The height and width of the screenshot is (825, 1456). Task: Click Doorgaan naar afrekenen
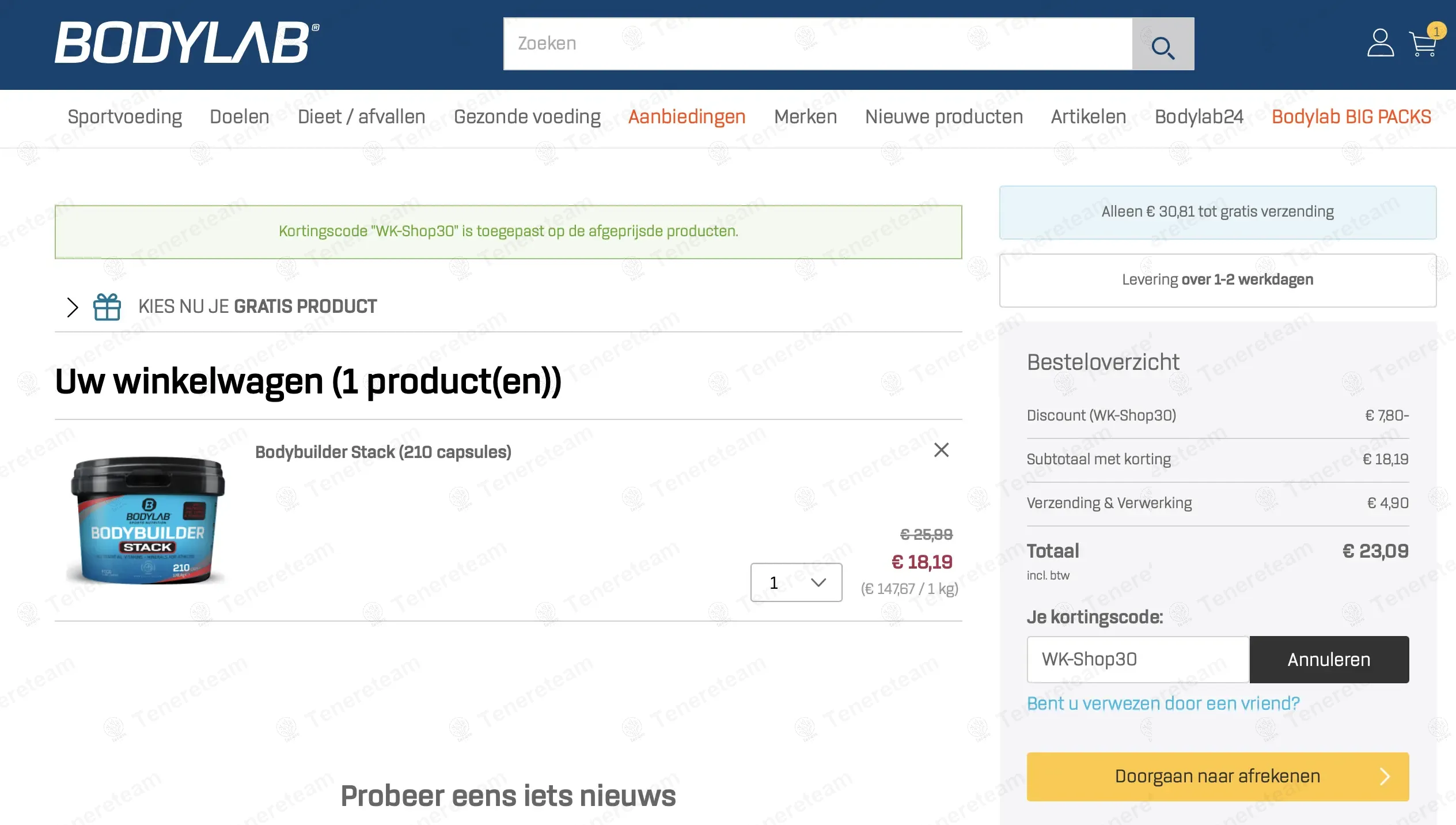click(1218, 777)
